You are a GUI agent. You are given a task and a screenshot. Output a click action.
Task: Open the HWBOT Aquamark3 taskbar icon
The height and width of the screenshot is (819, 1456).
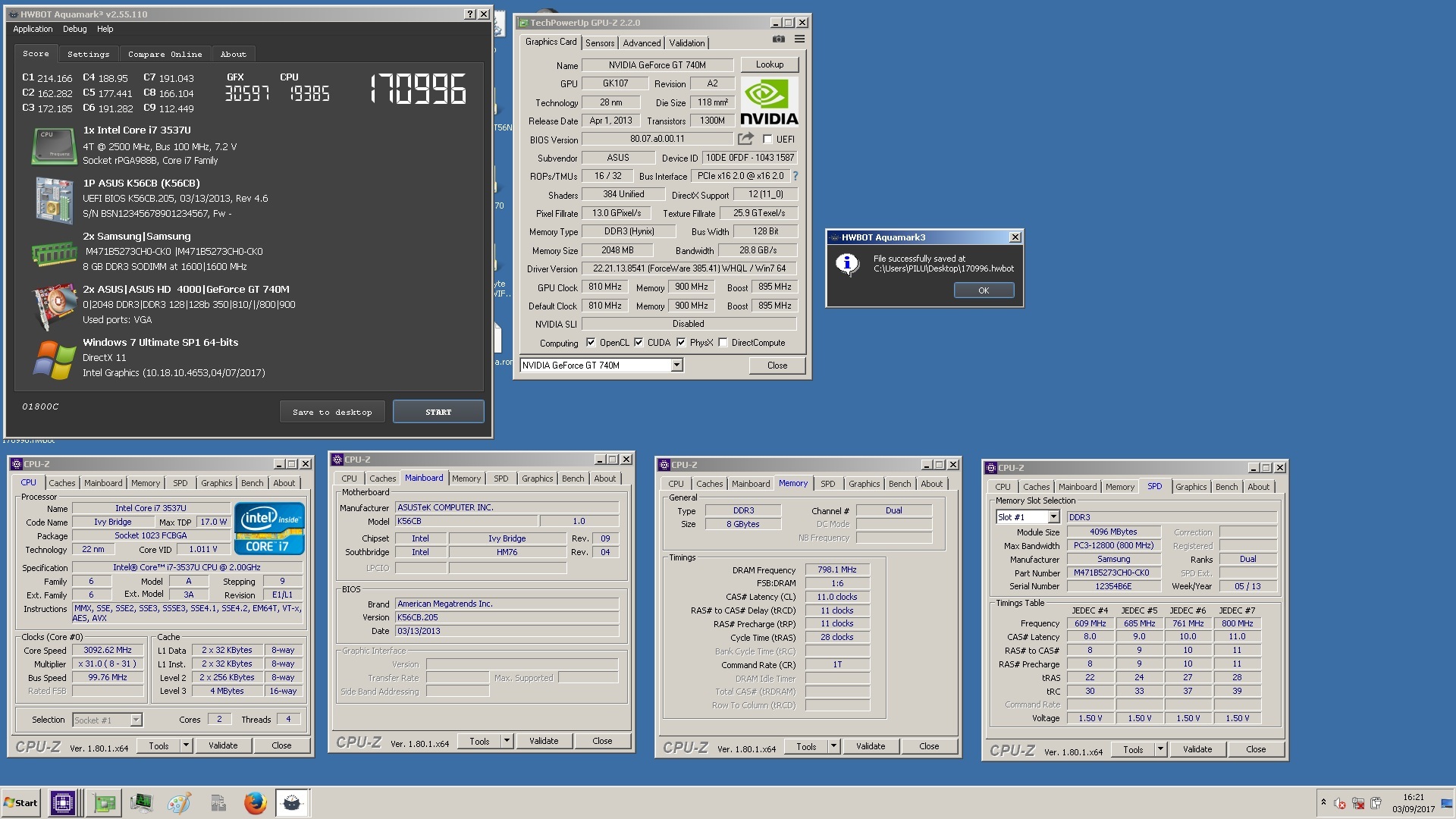(x=292, y=803)
